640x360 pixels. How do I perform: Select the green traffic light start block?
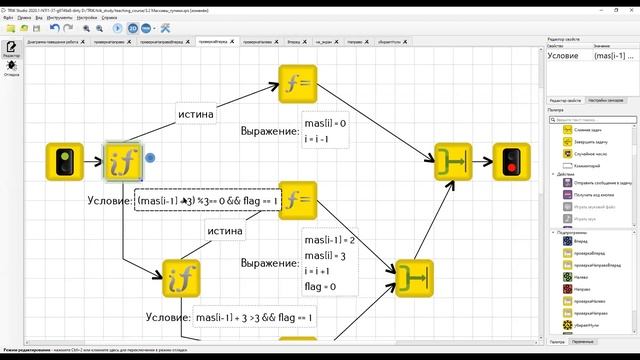point(64,162)
